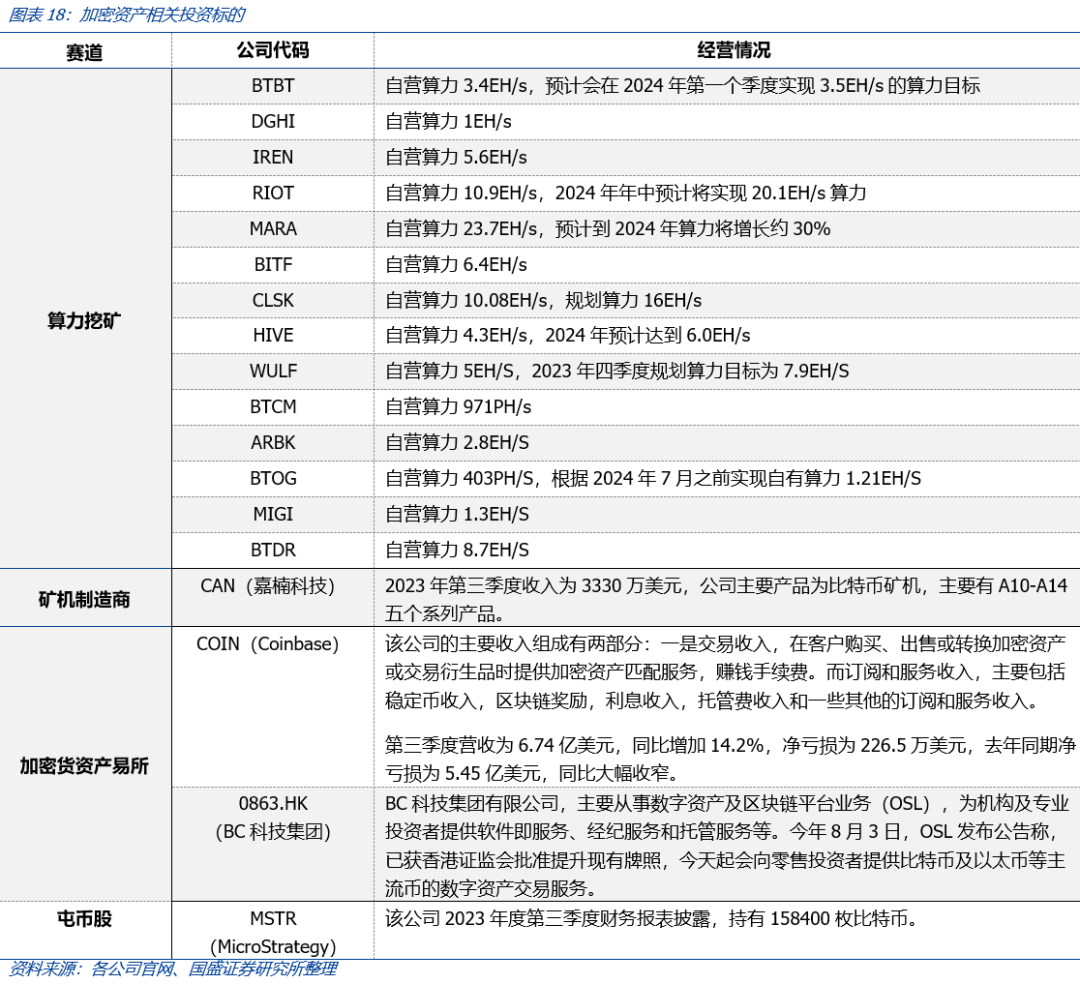Select the CAN（嘉楠科技）cell
Image resolution: width=1080 pixels, height=984 pixels.
pos(267,586)
